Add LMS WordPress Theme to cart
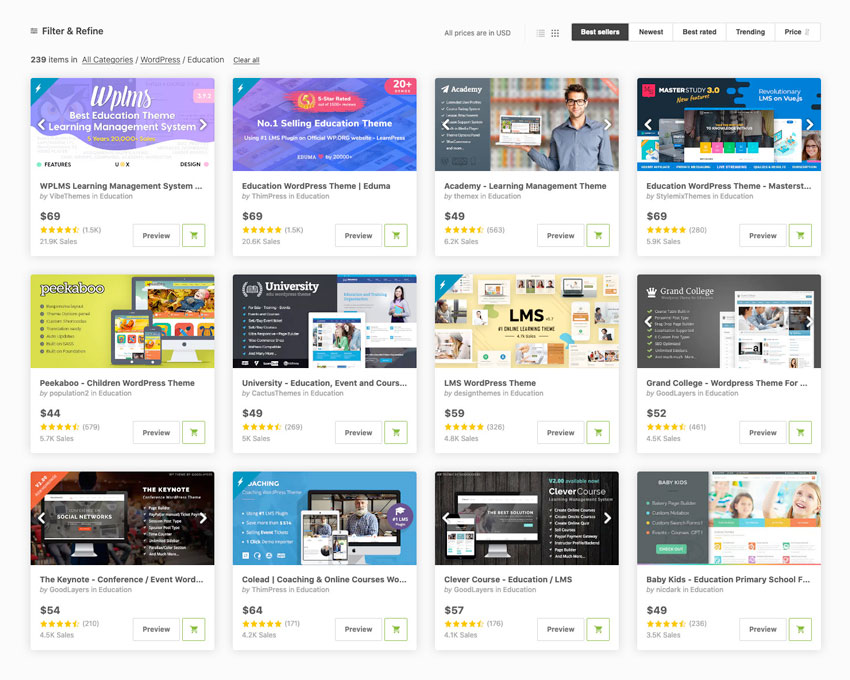The width and height of the screenshot is (850, 680). [x=598, y=433]
